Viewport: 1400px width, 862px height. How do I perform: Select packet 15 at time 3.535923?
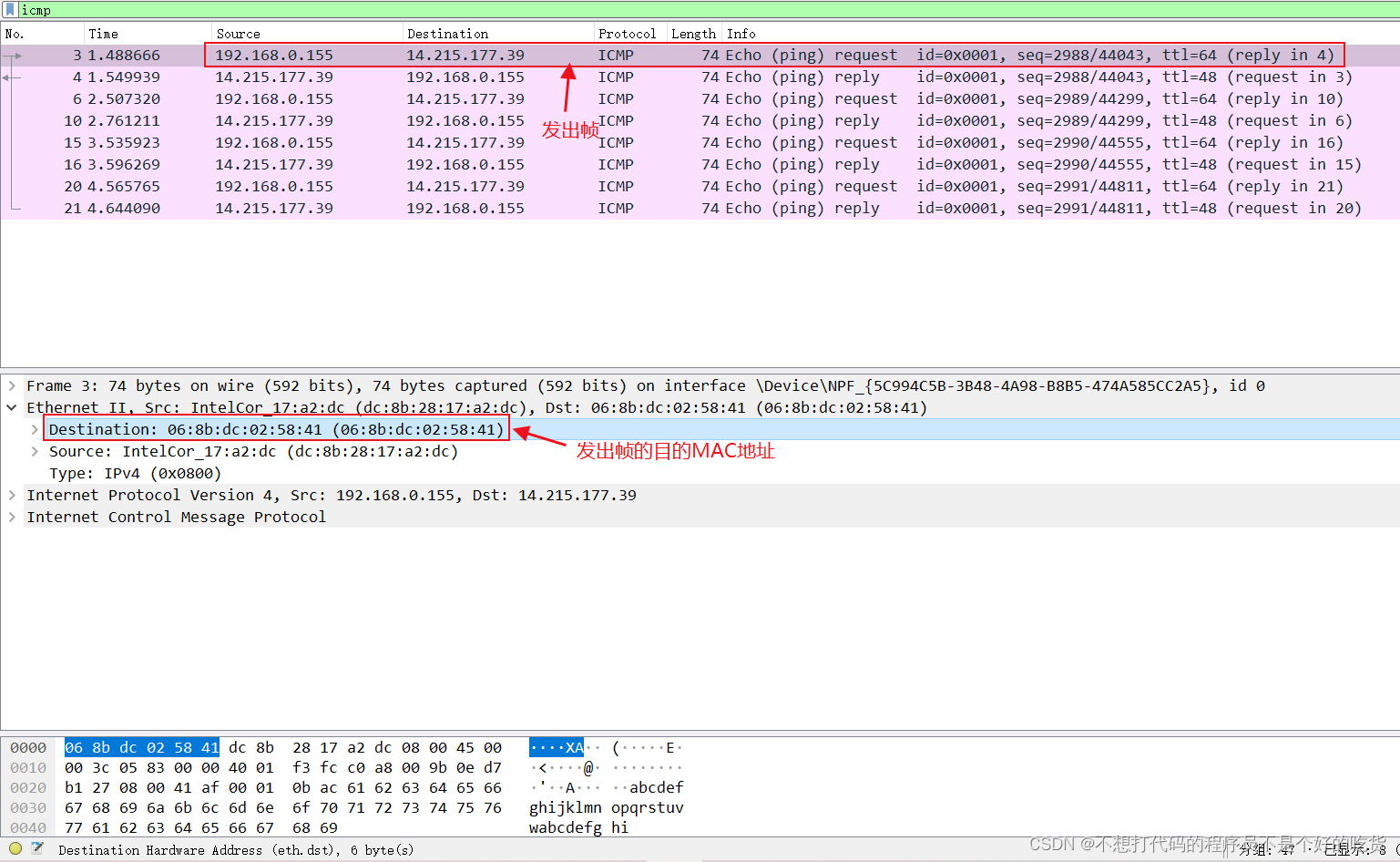(x=700, y=143)
